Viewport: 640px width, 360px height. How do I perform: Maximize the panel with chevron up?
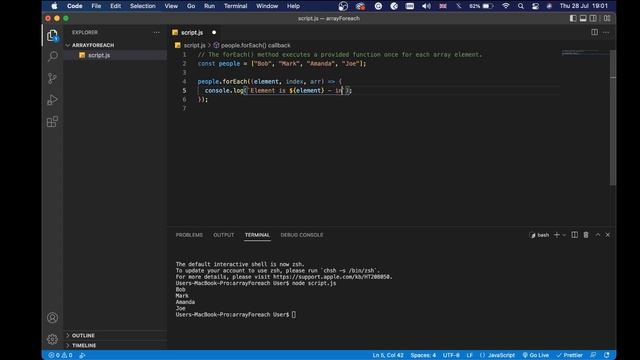click(x=598, y=235)
